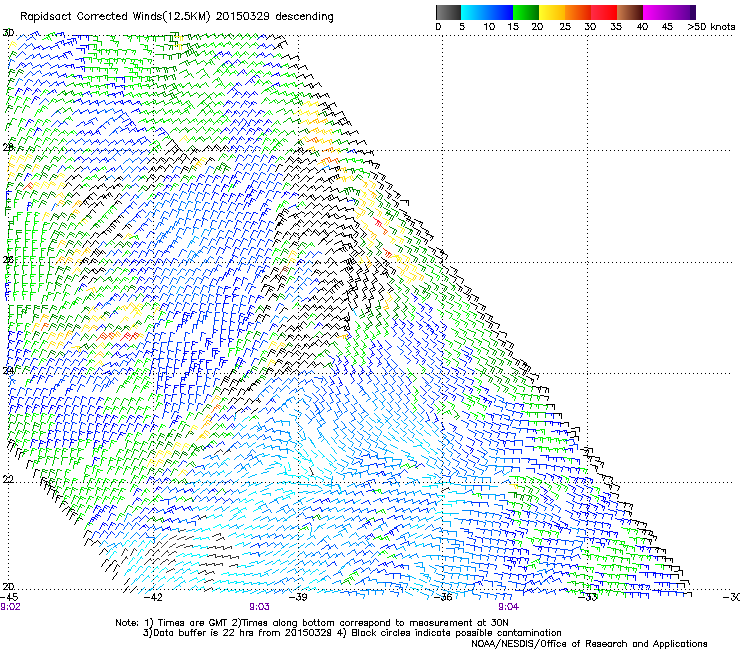Viewport: 740px width, 650px height.
Task: Click the longitude label -42
Action: click(x=153, y=597)
